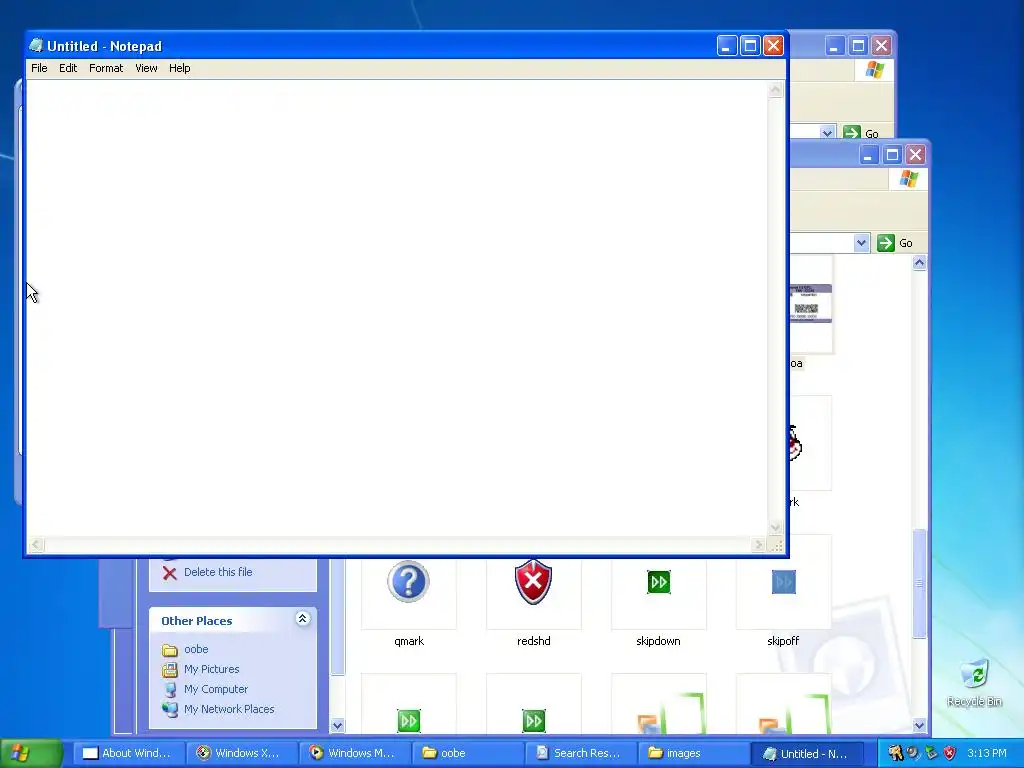Image resolution: width=1024 pixels, height=768 pixels.
Task: Select the skipdown green arrows thumbnail
Action: pos(658,582)
